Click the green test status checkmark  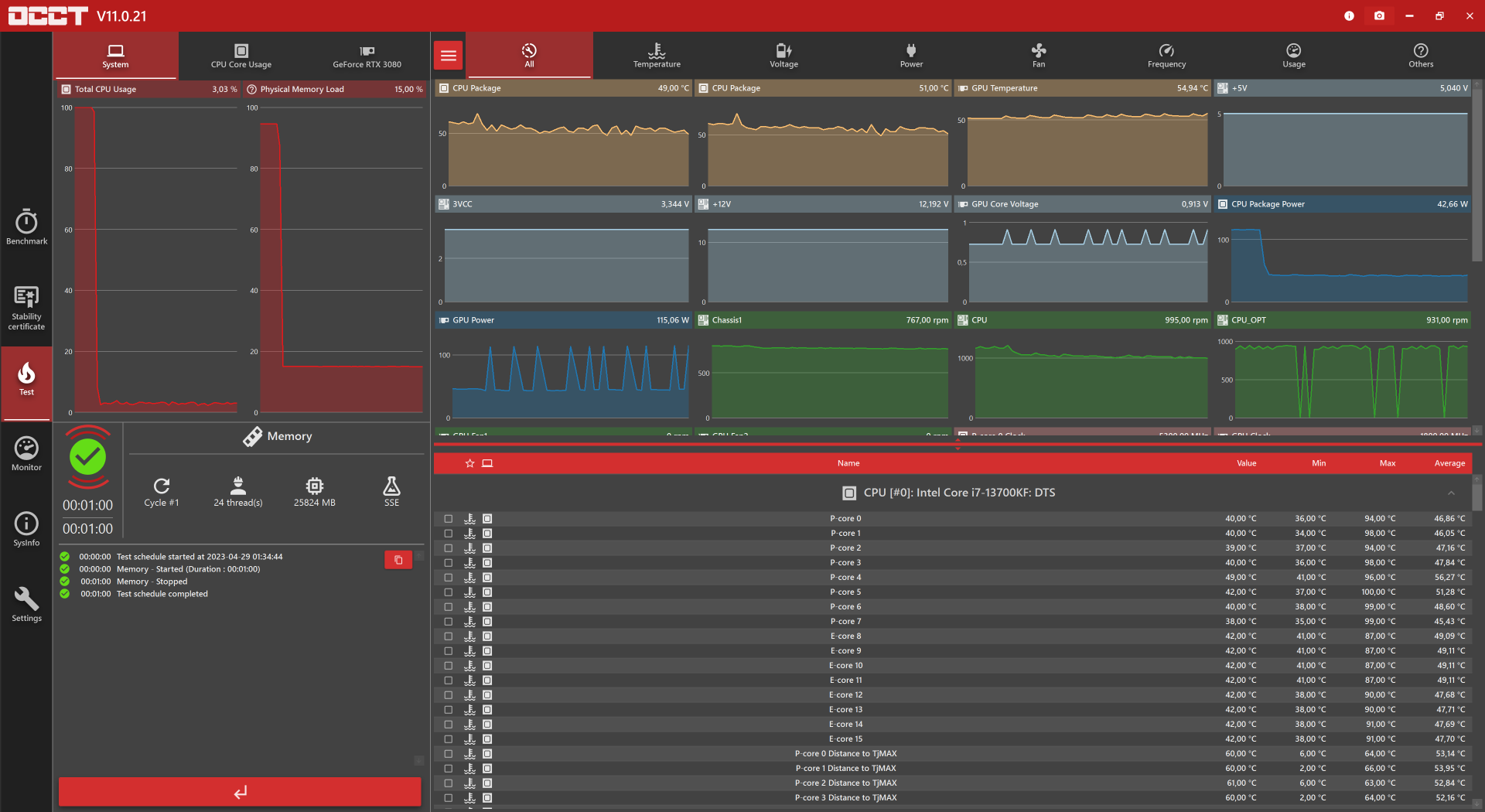point(88,457)
